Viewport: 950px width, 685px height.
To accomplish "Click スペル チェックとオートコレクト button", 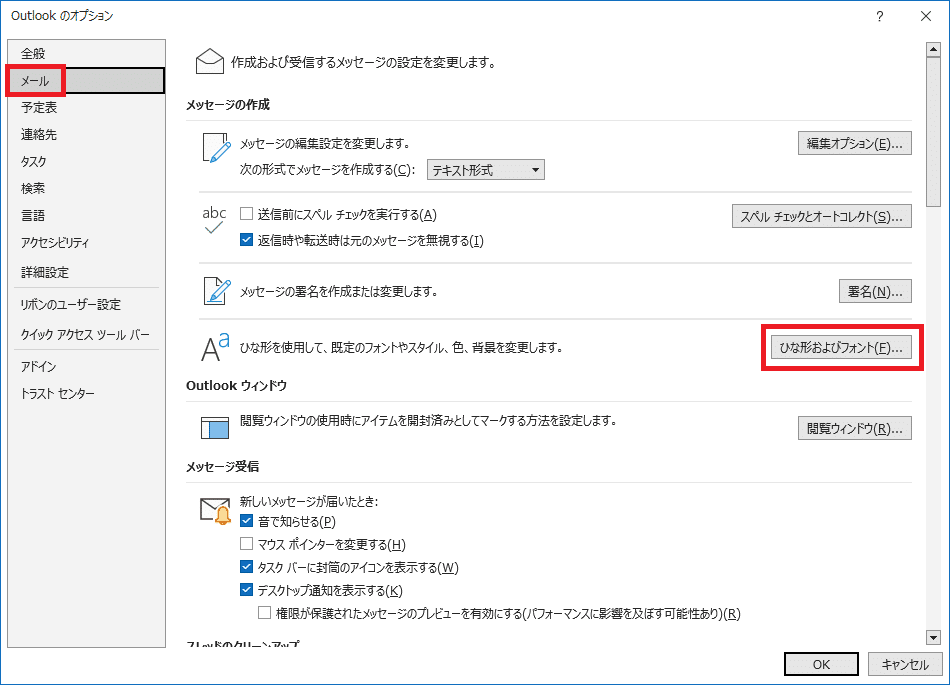I will coord(822,216).
